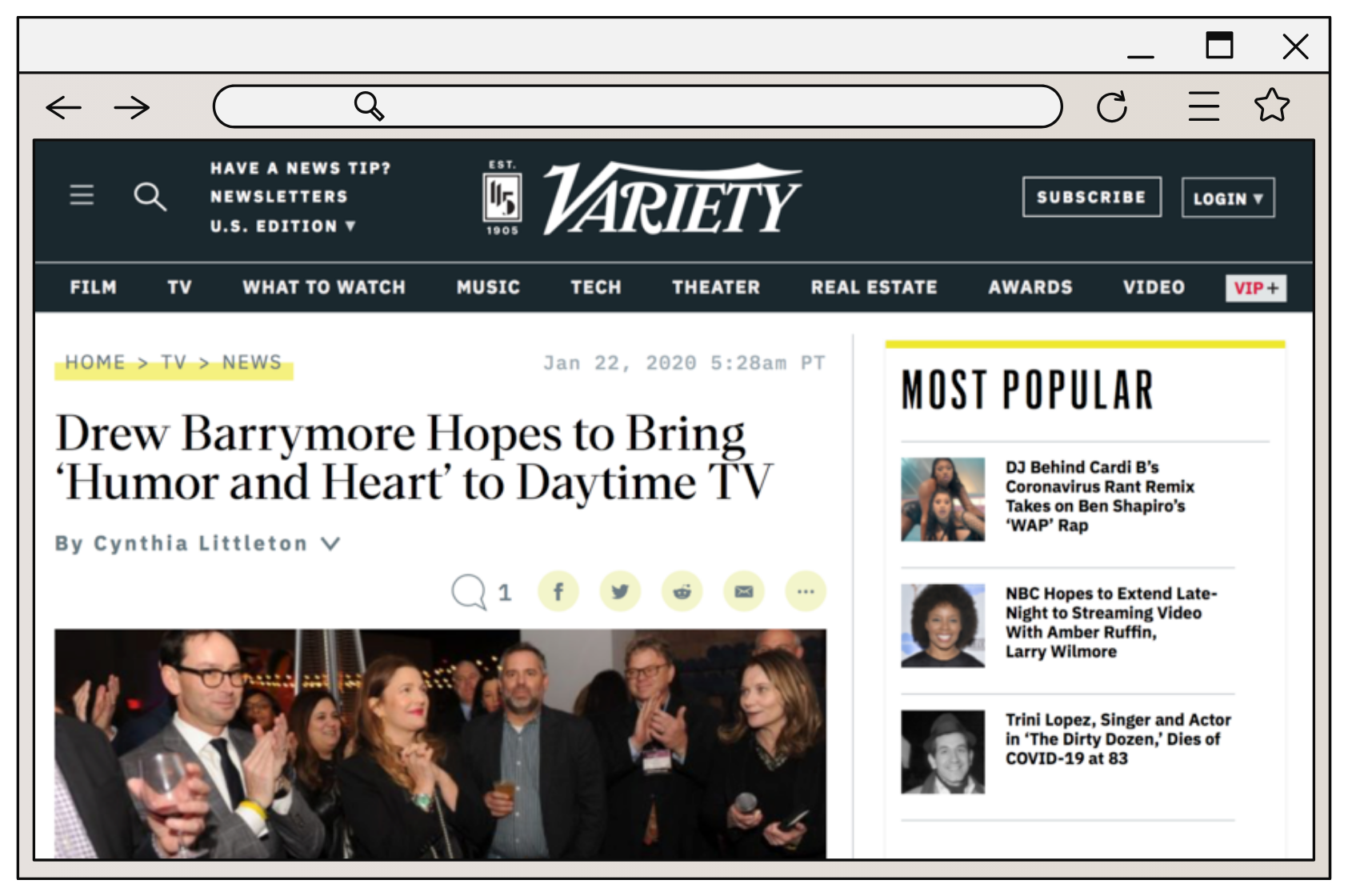This screenshot has height=896, width=1348.
Task: Open the Awards section
Action: (1030, 287)
